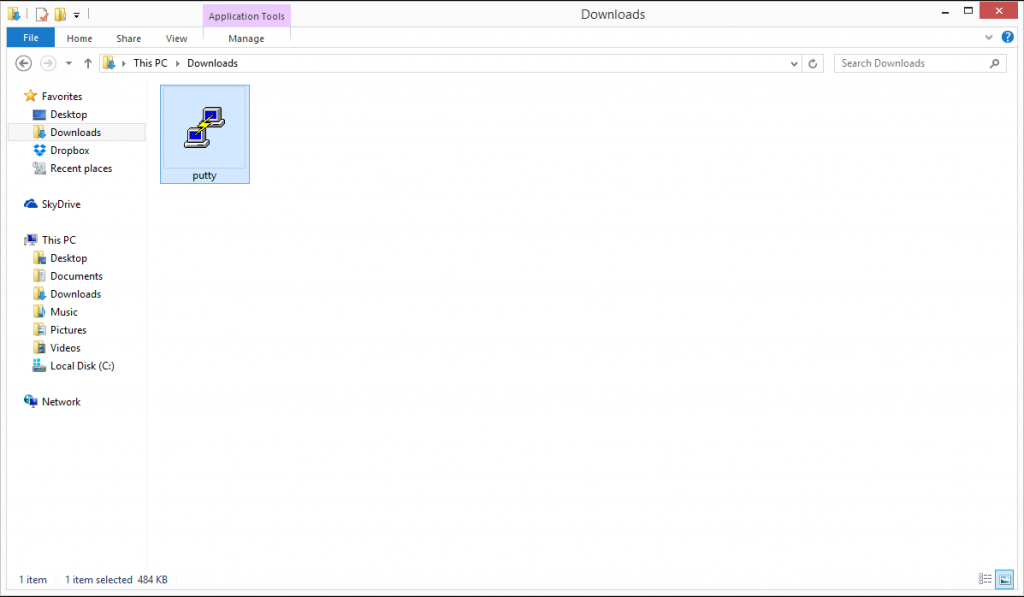Image resolution: width=1024 pixels, height=597 pixels.
Task: Switch to Large icons view in the status bar
Action: coord(1004,579)
